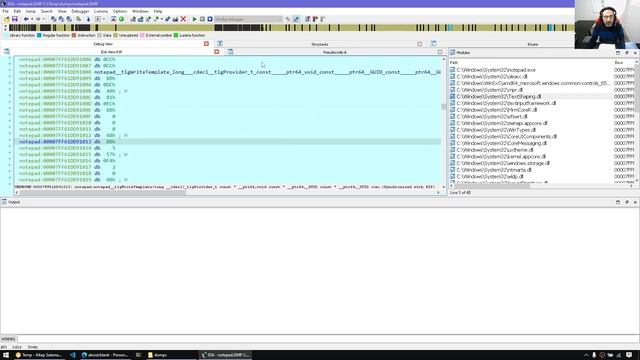Open the Debug View tab
The width and height of the screenshot is (640, 360).
click(103, 44)
